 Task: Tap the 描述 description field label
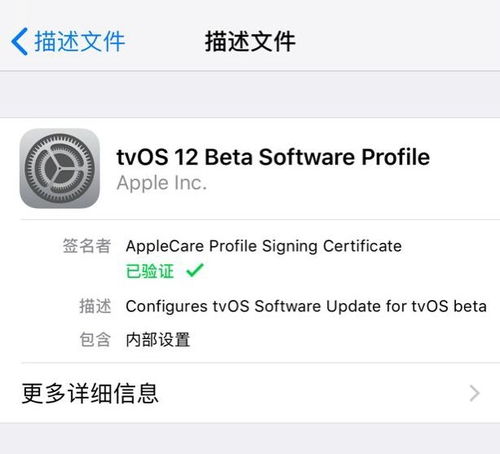[x=95, y=306]
